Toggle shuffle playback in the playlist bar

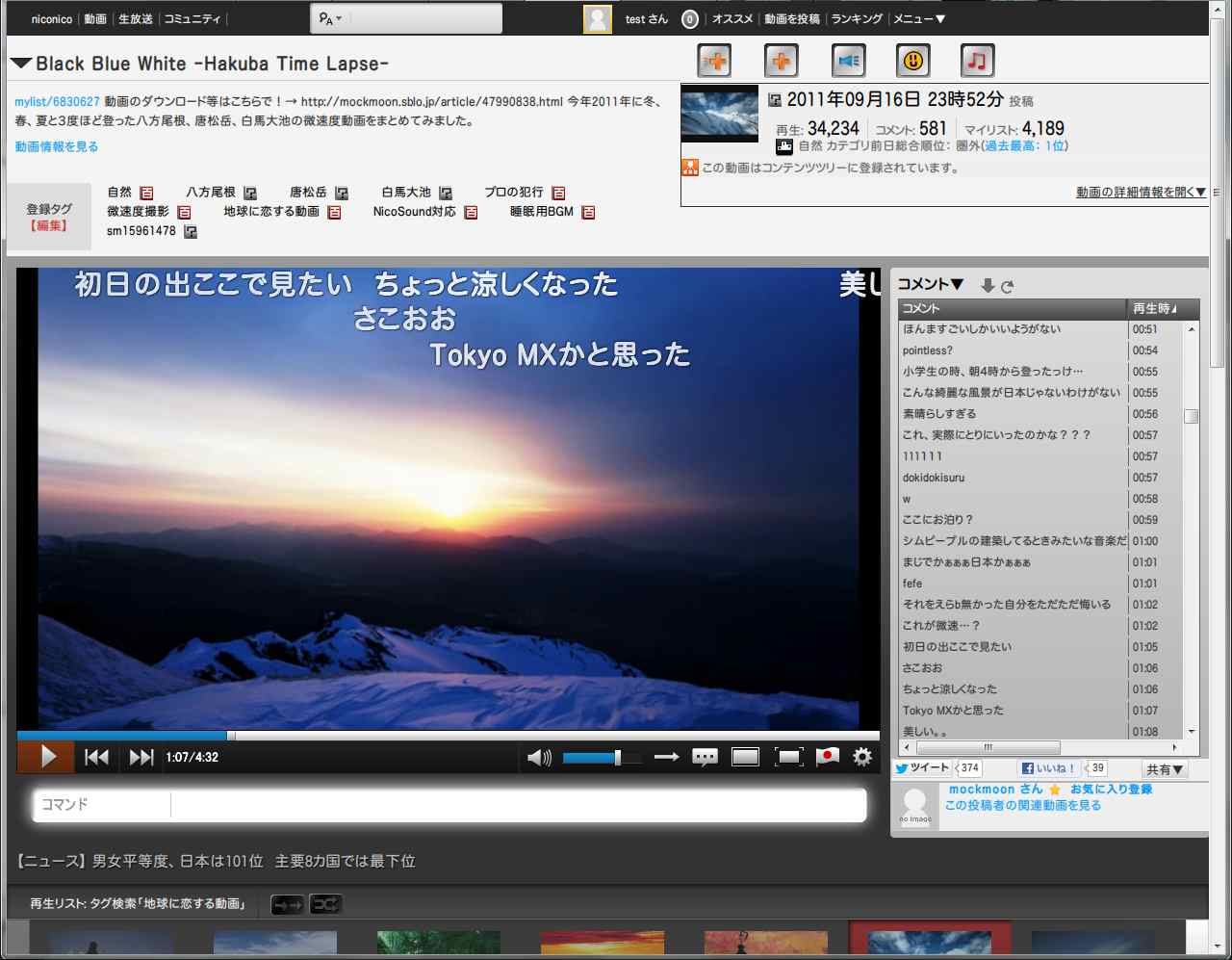325,904
